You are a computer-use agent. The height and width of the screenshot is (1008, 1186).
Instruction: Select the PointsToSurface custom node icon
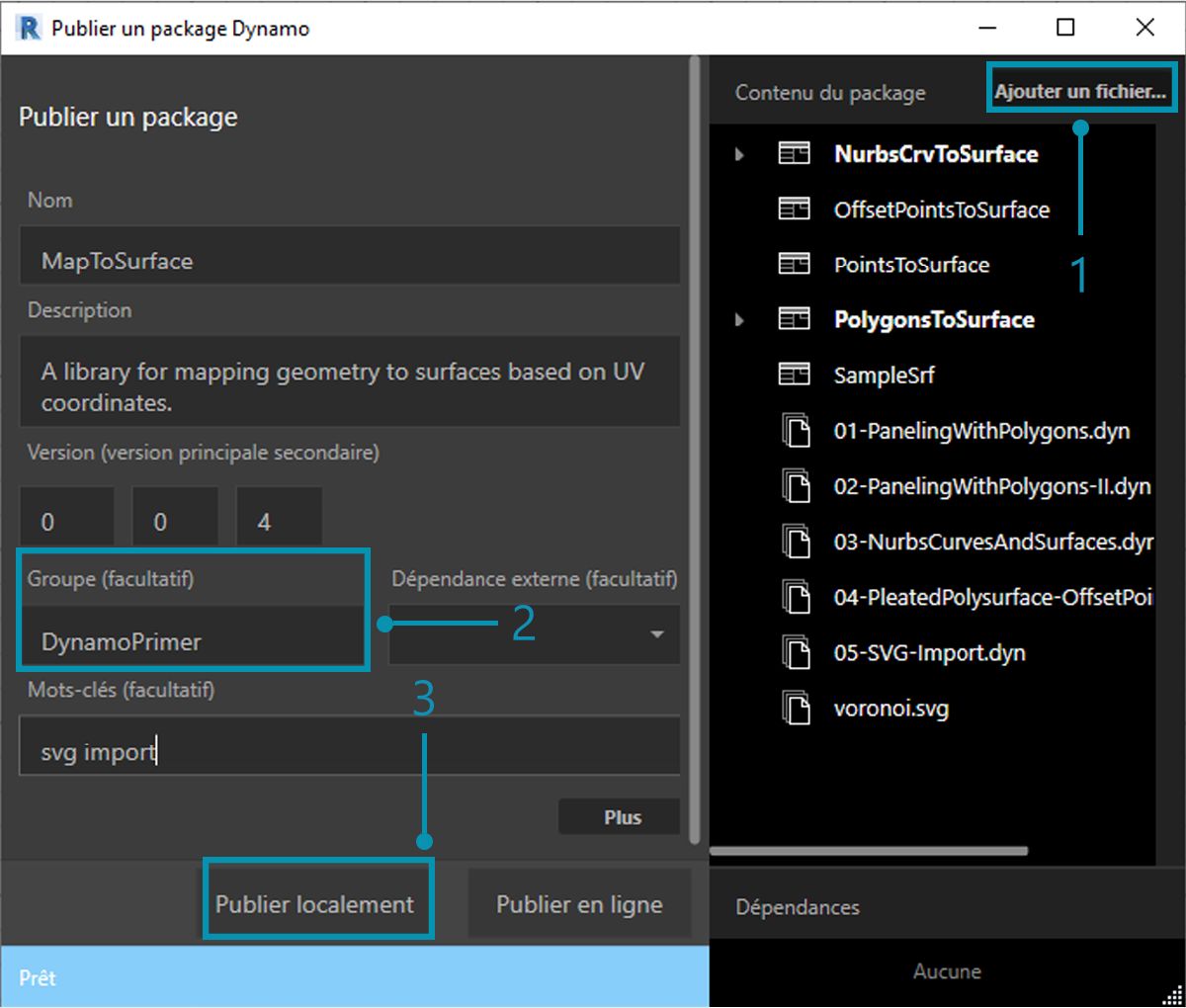794,265
